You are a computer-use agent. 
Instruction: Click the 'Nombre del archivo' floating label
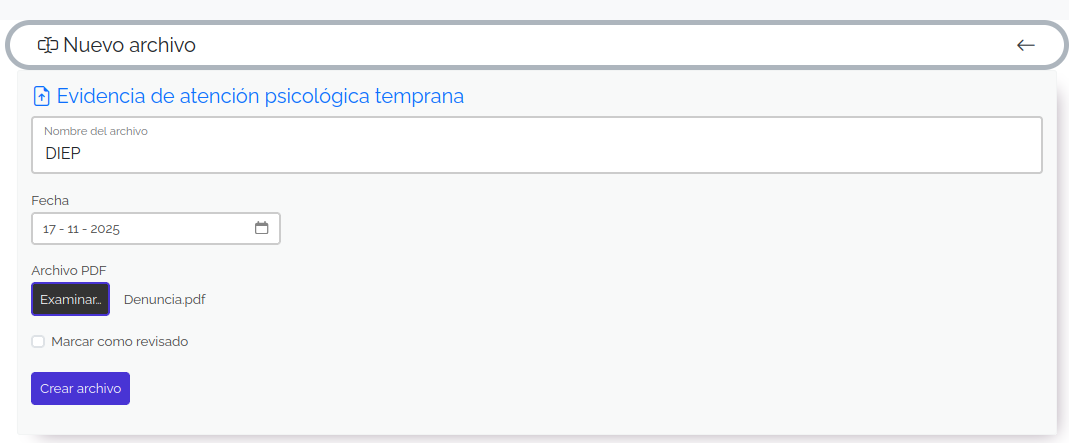point(96,131)
